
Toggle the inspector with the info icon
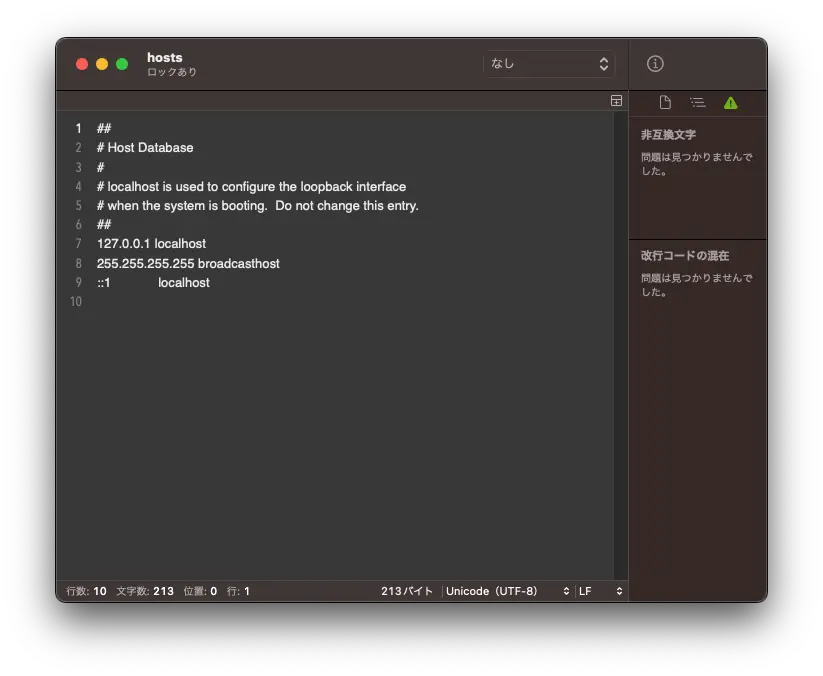[655, 64]
